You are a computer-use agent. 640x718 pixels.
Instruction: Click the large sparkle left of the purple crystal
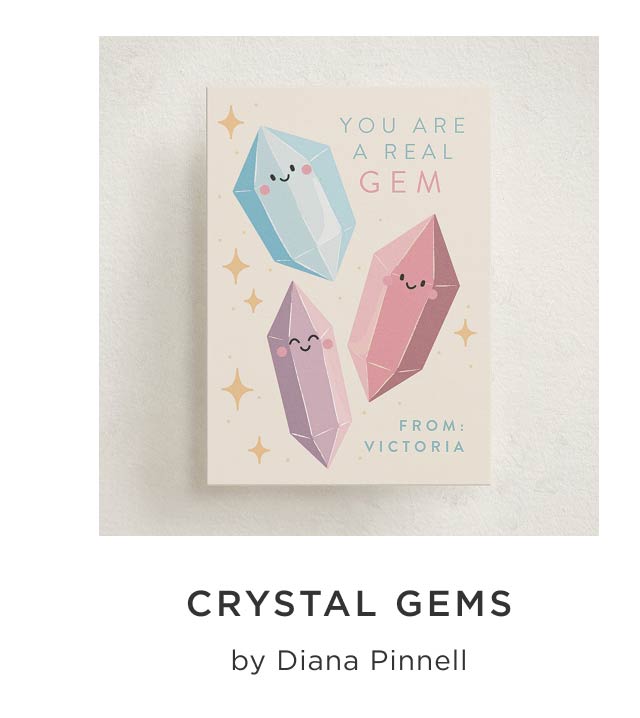click(237, 389)
